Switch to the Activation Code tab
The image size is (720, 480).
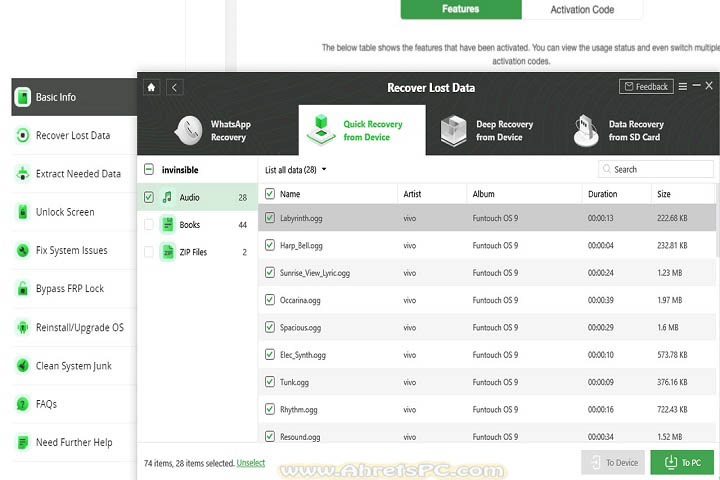pos(582,9)
